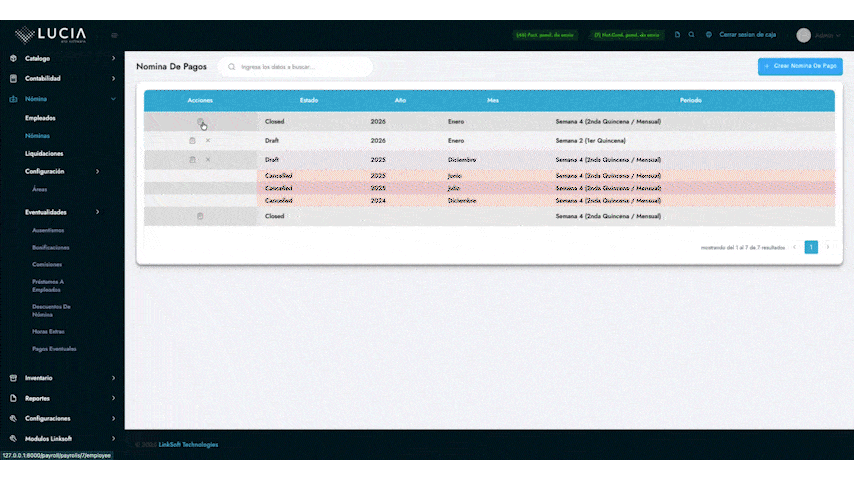Click the search magnifier icon in top bar
Image resolution: width=854 pixels, height=480 pixels.
click(692, 35)
